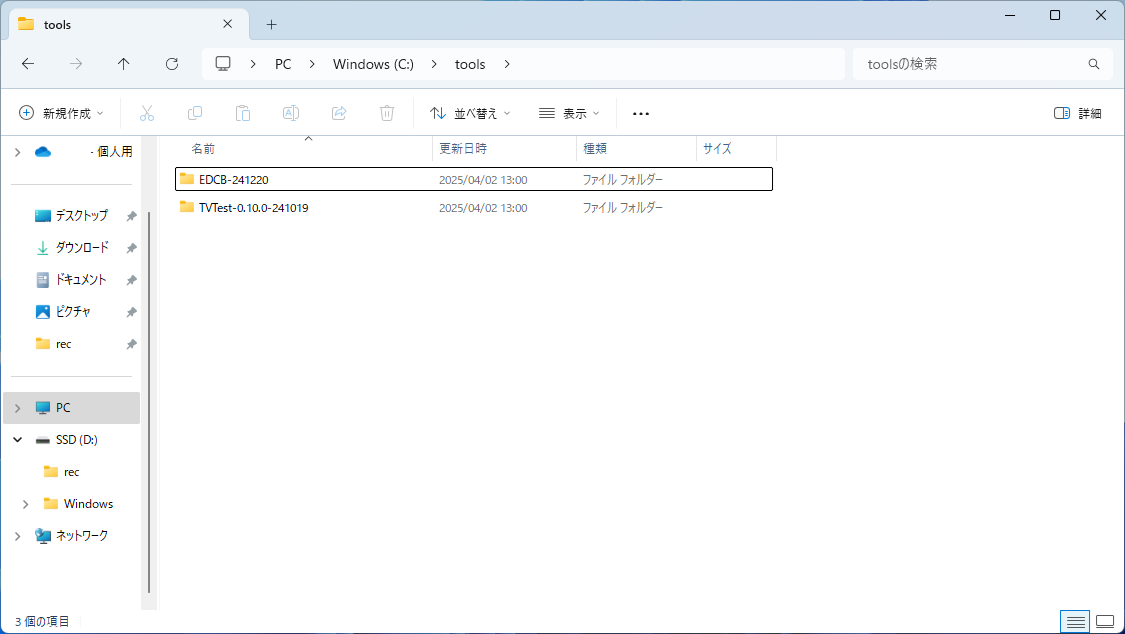Expand the PC tree node
Image resolution: width=1125 pixels, height=634 pixels.
pyautogui.click(x=17, y=408)
